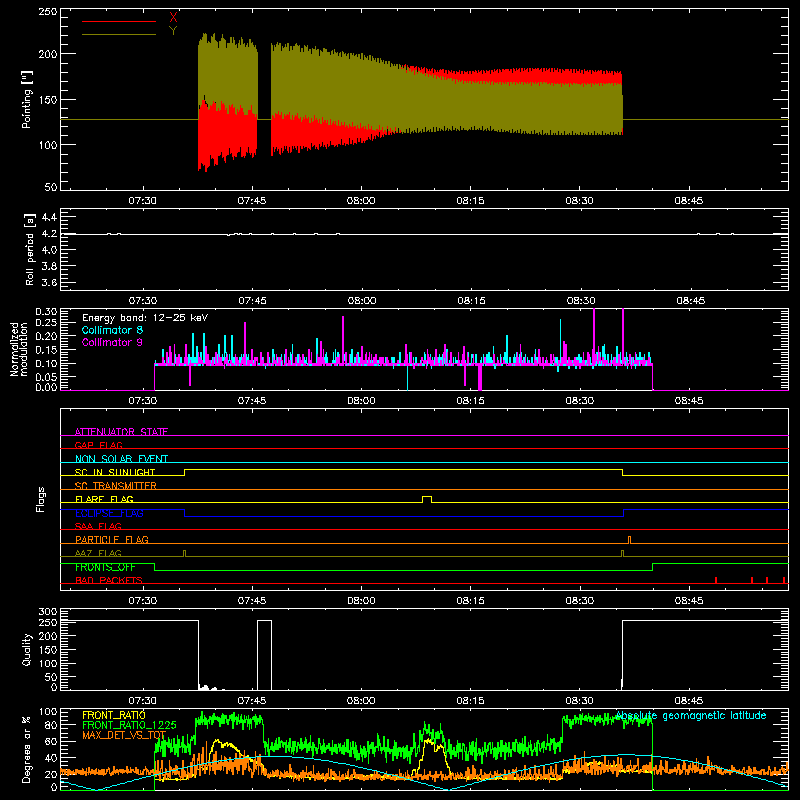Image resolution: width=800 pixels, height=800 pixels.
Task: Click the 3.6 tick on Roll period axis
Action: pyautogui.click(x=49, y=282)
